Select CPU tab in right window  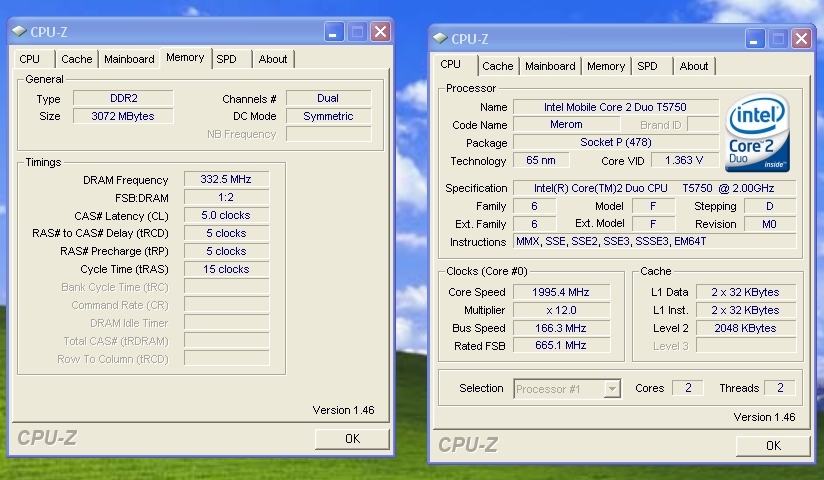click(x=450, y=64)
